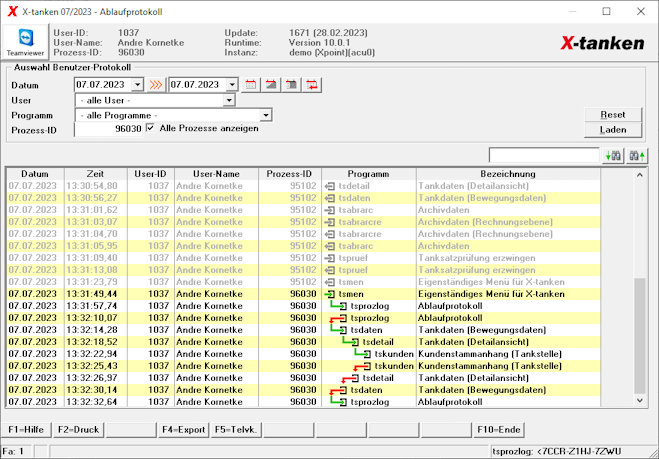Click the green arrow icon for tsprozlog at 13:31:57,74

(338, 306)
